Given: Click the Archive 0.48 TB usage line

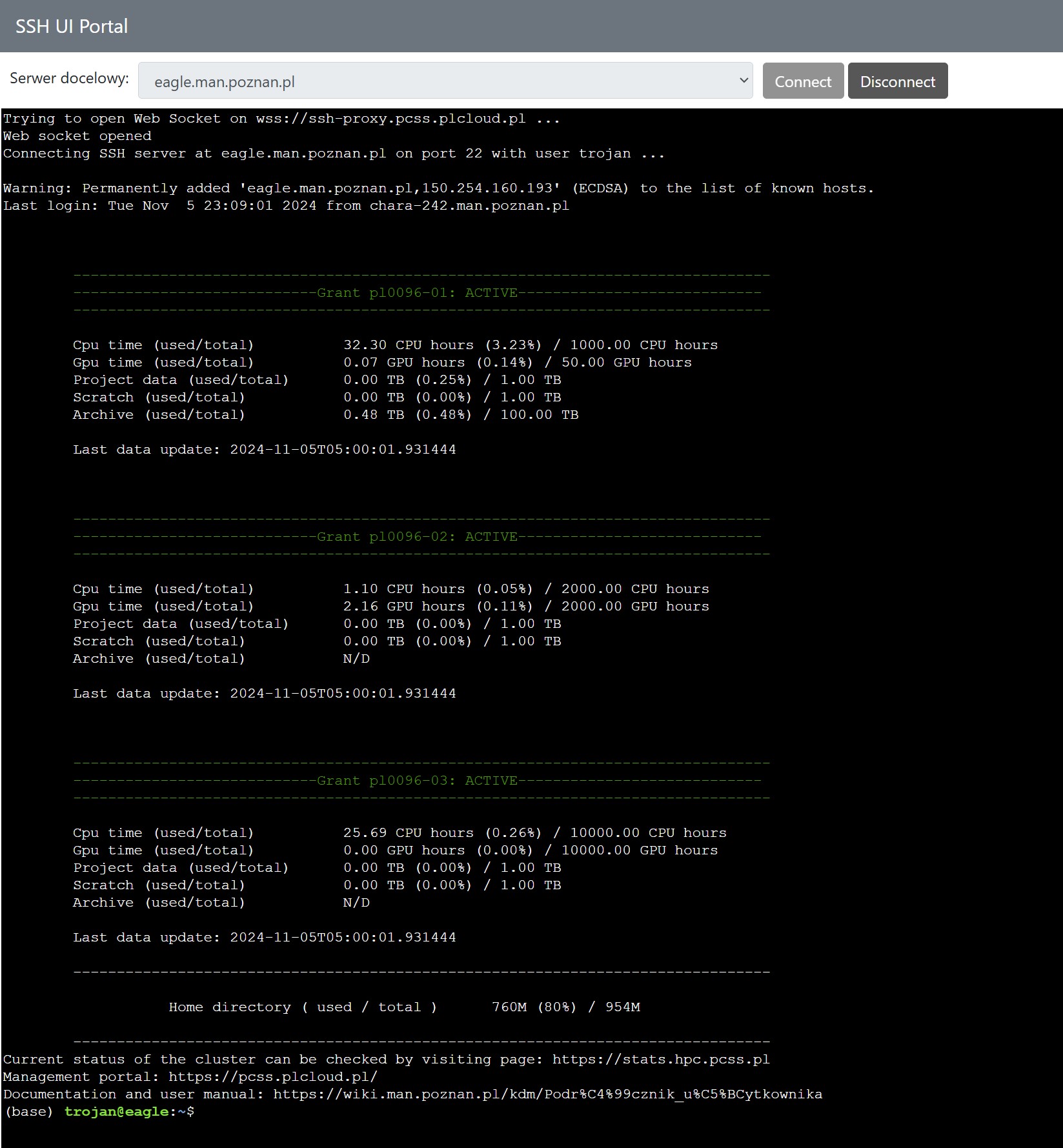Looking at the screenshot, I should tap(325, 415).
